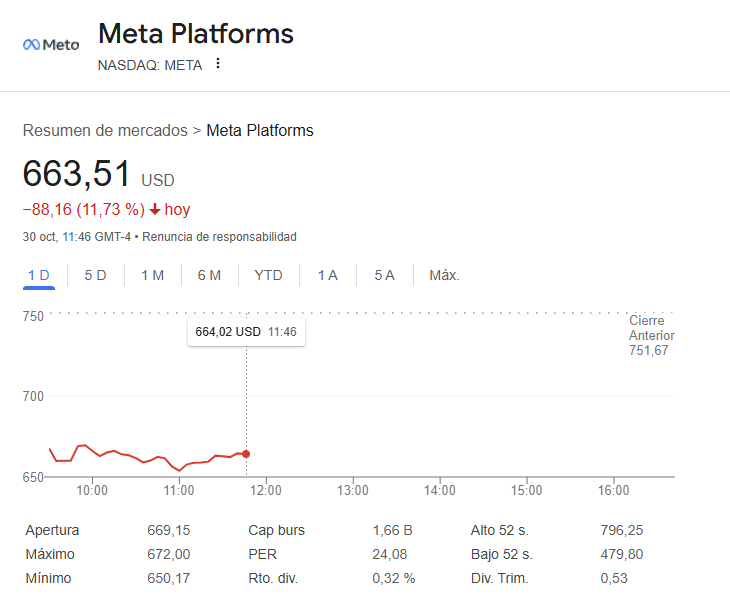Open the three-dot options menu

[x=218, y=64]
